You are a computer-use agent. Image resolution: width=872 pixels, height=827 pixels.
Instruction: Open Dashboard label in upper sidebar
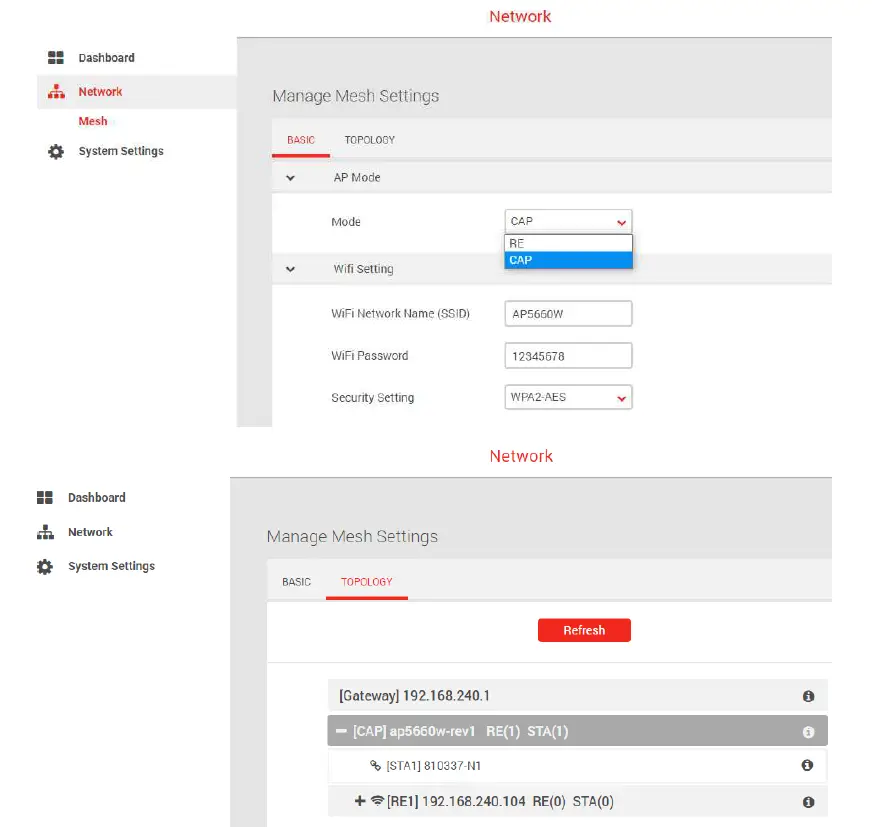click(x=106, y=58)
